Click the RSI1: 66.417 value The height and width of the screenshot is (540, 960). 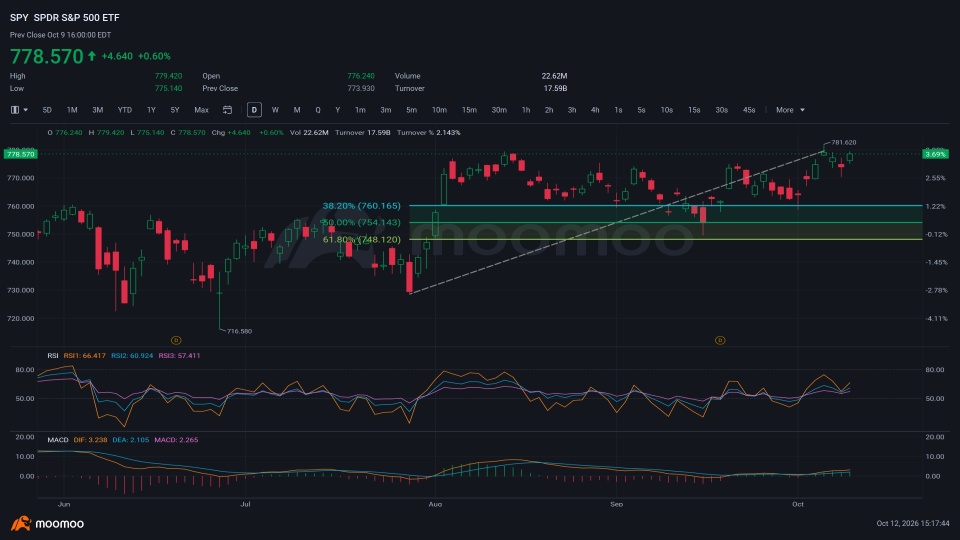tap(84, 356)
